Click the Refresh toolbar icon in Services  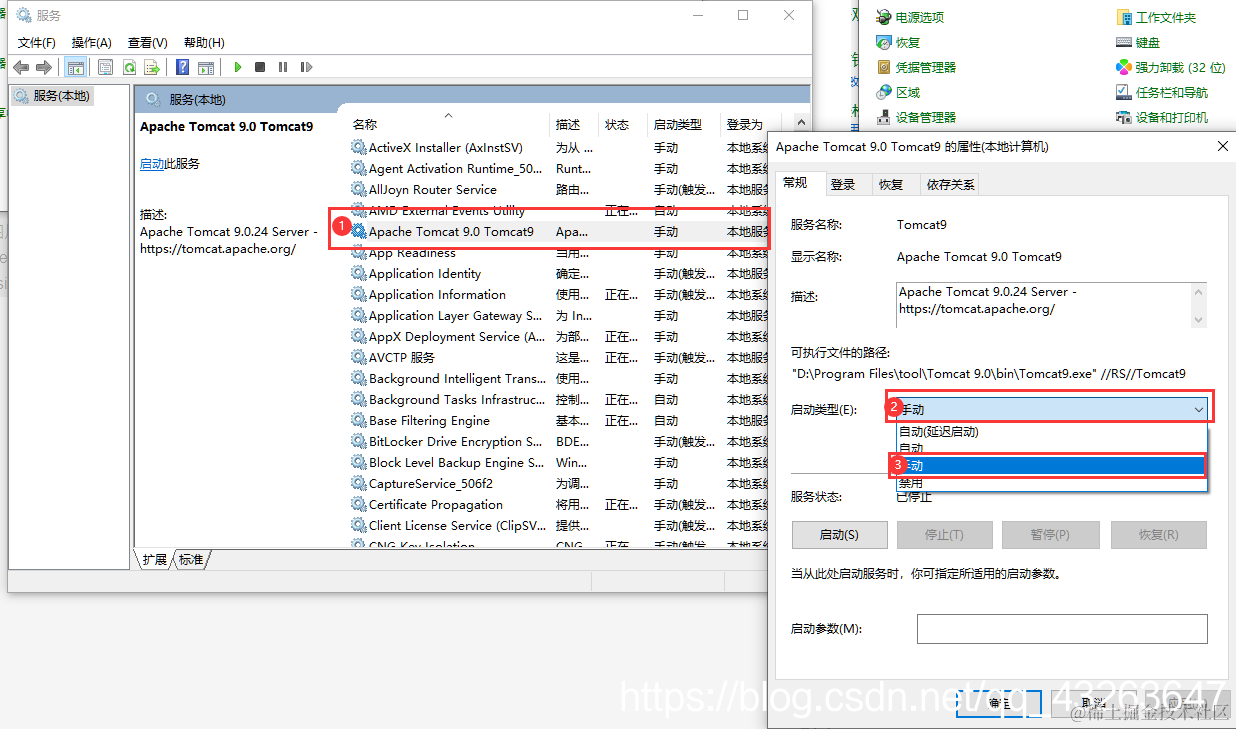click(x=129, y=67)
